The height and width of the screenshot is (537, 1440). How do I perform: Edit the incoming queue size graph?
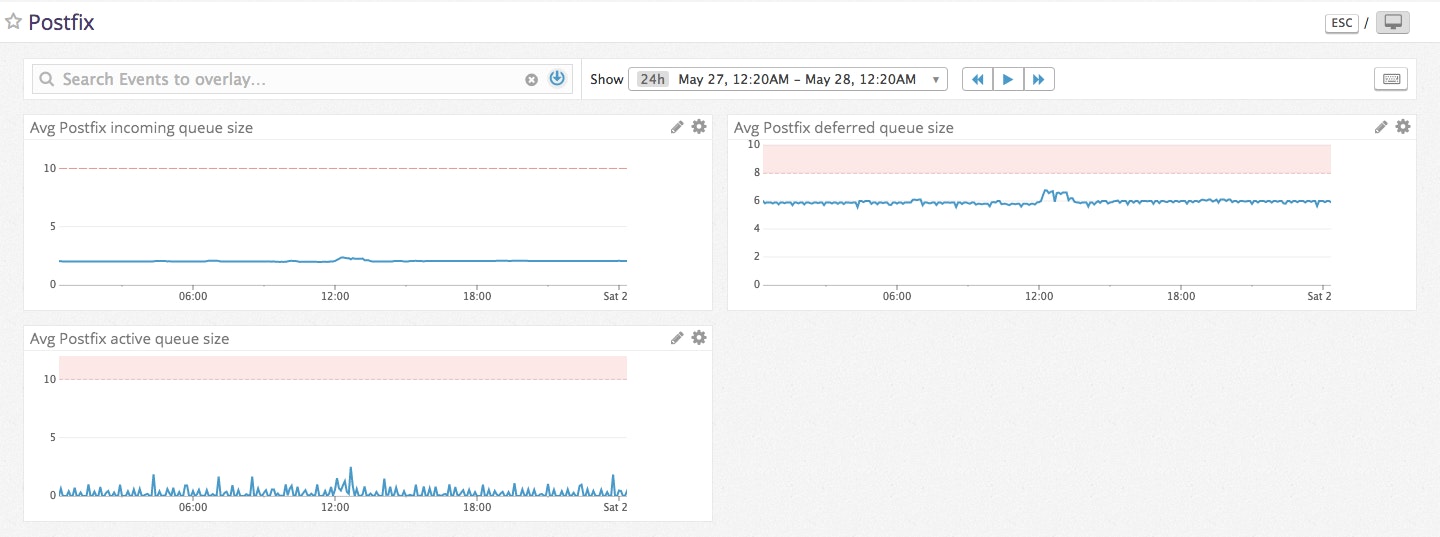[x=677, y=127]
